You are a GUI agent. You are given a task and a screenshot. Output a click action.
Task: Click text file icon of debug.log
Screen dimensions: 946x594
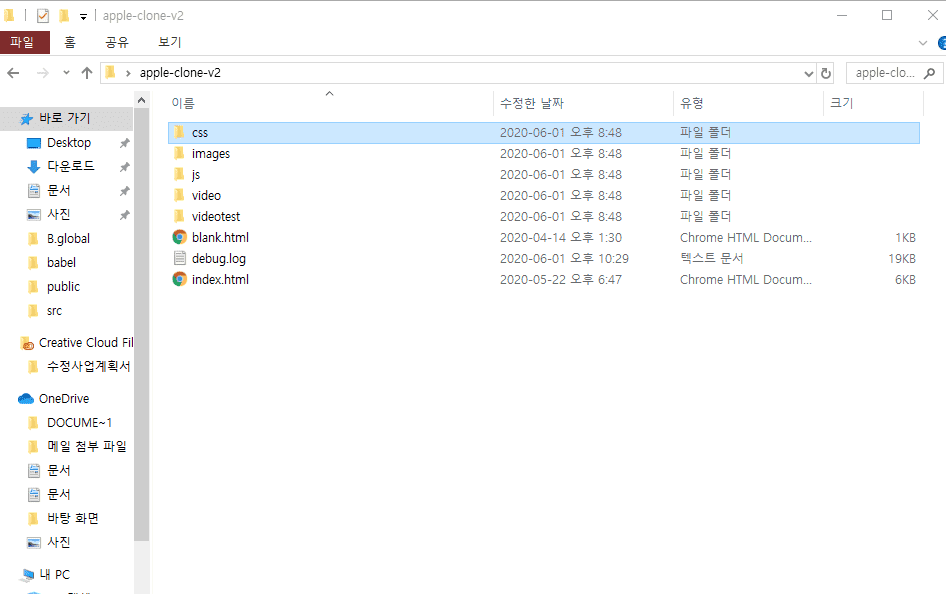179,258
